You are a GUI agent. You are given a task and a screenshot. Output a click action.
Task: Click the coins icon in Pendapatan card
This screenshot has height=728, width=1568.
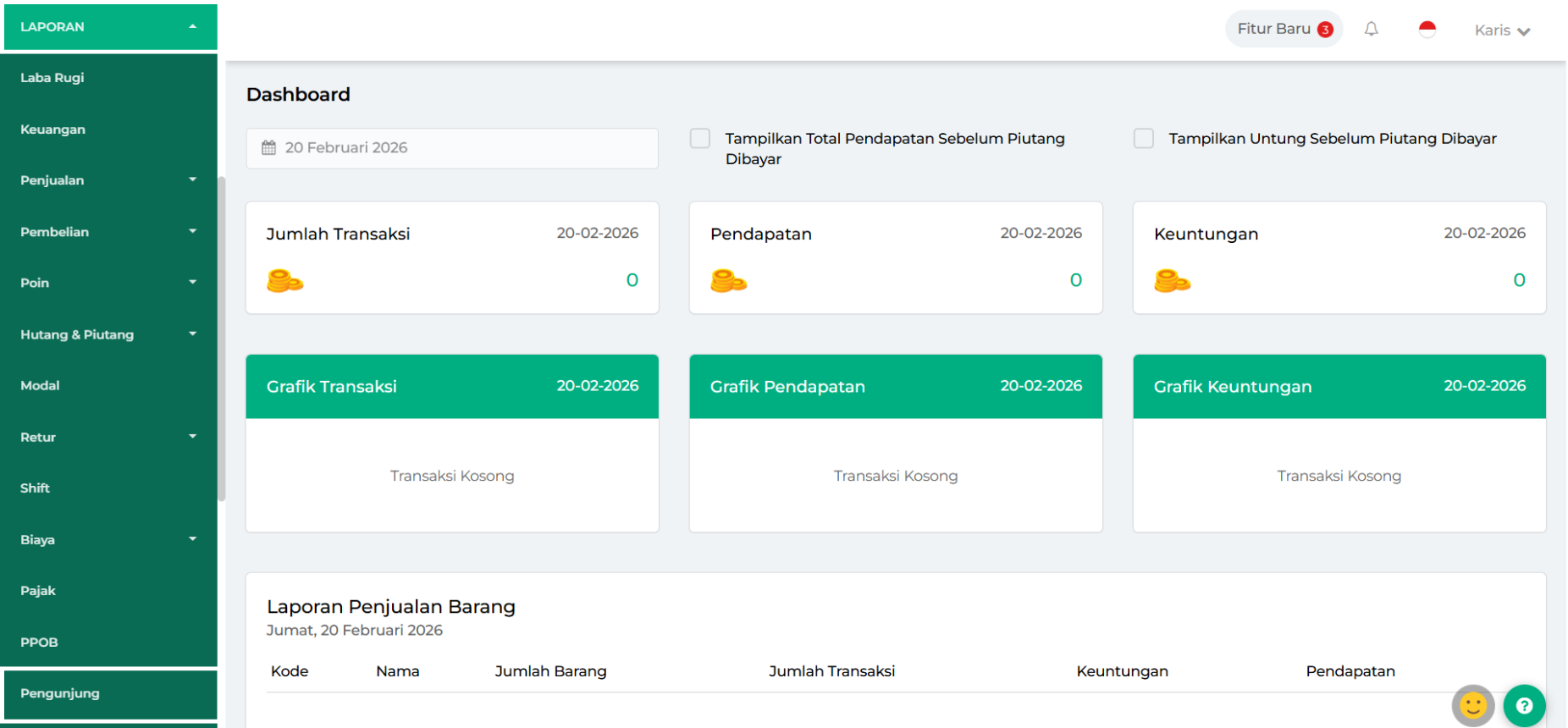(x=728, y=280)
